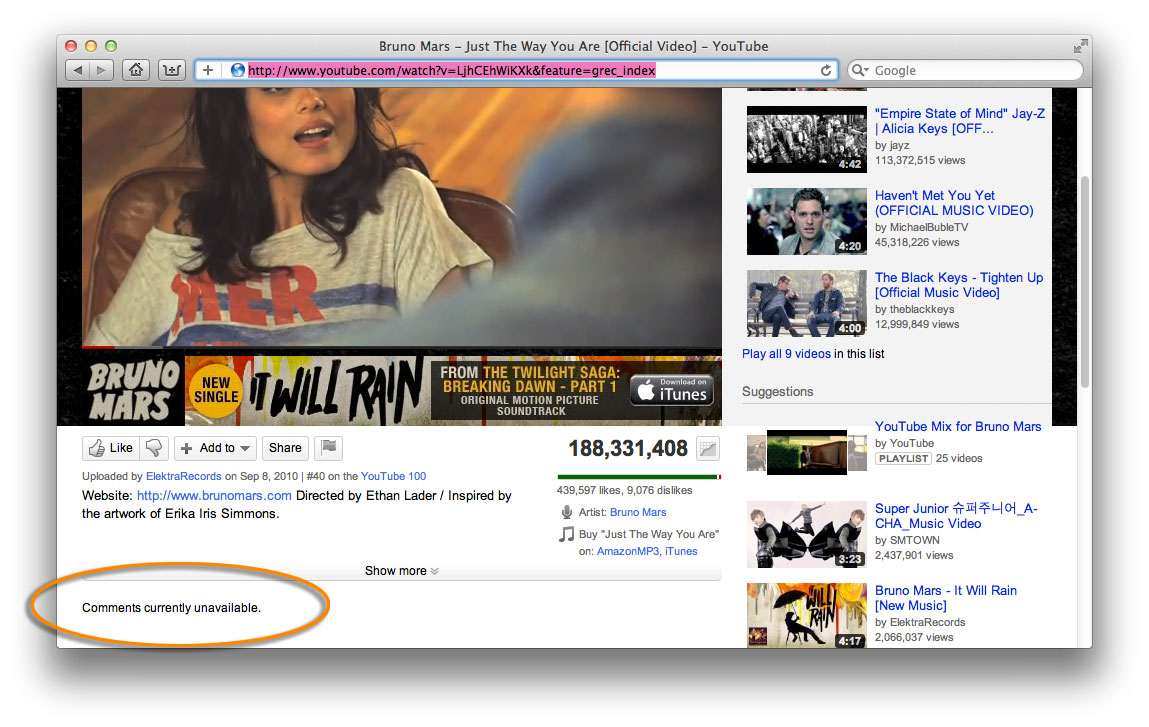Enter full screen with the window corner arrows
The height and width of the screenshot is (727, 1149).
[1080, 46]
